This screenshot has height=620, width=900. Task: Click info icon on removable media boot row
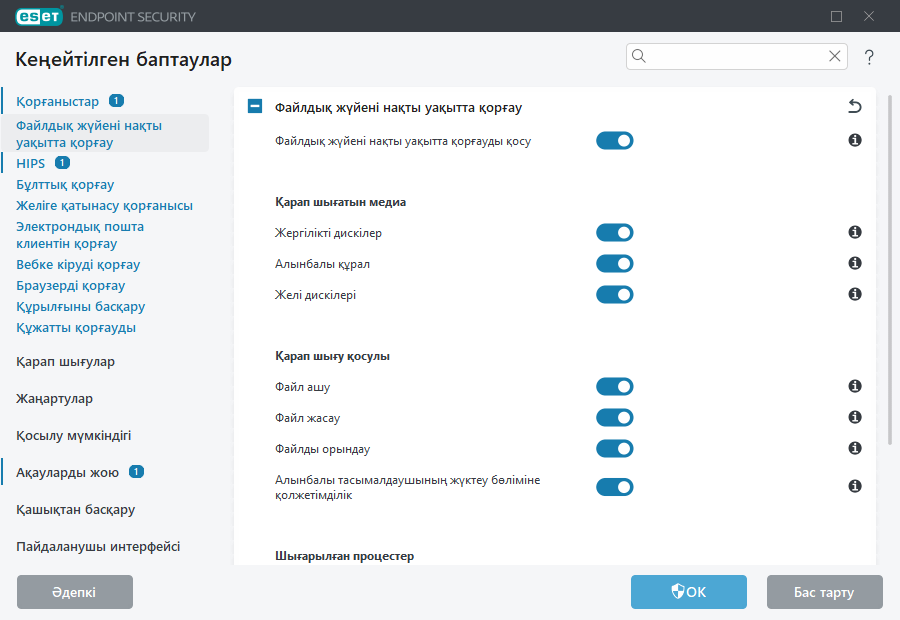[854, 487]
